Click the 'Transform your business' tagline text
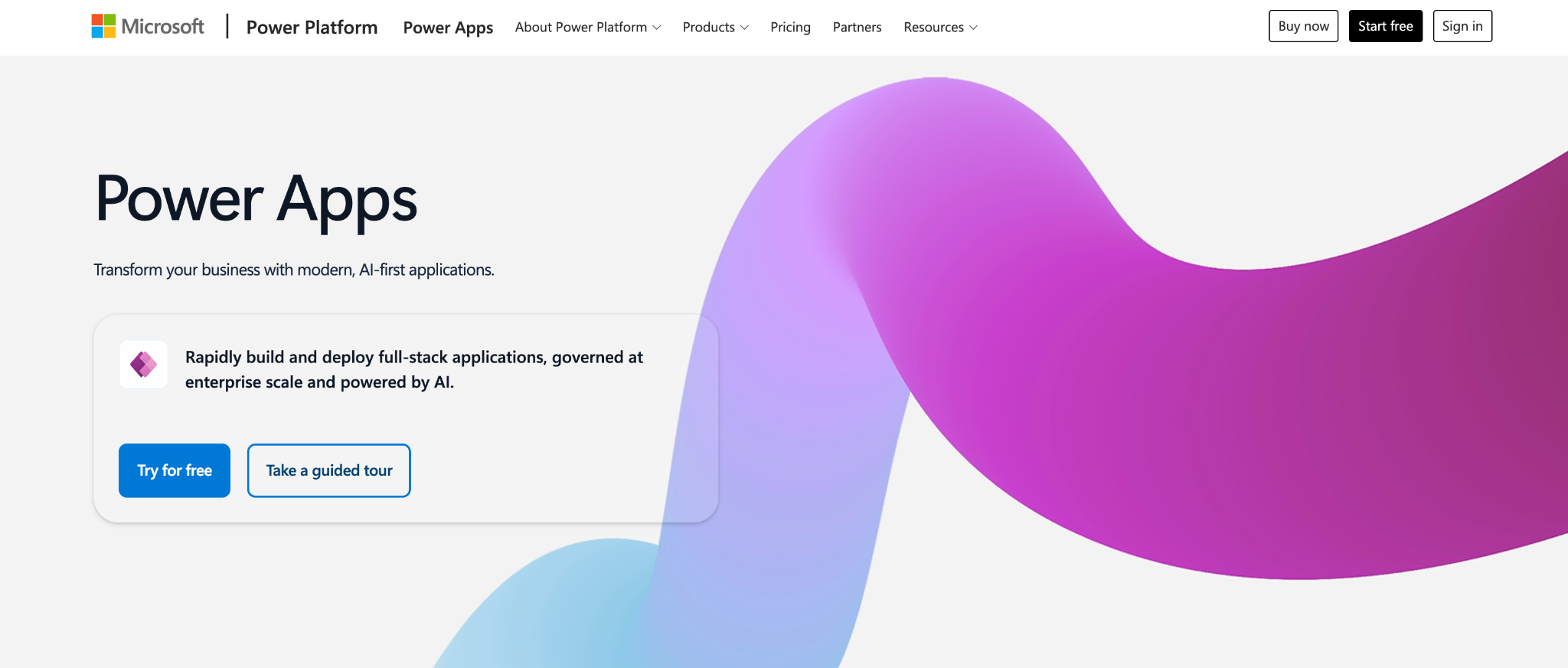Image resolution: width=1568 pixels, height=668 pixels. [x=294, y=270]
